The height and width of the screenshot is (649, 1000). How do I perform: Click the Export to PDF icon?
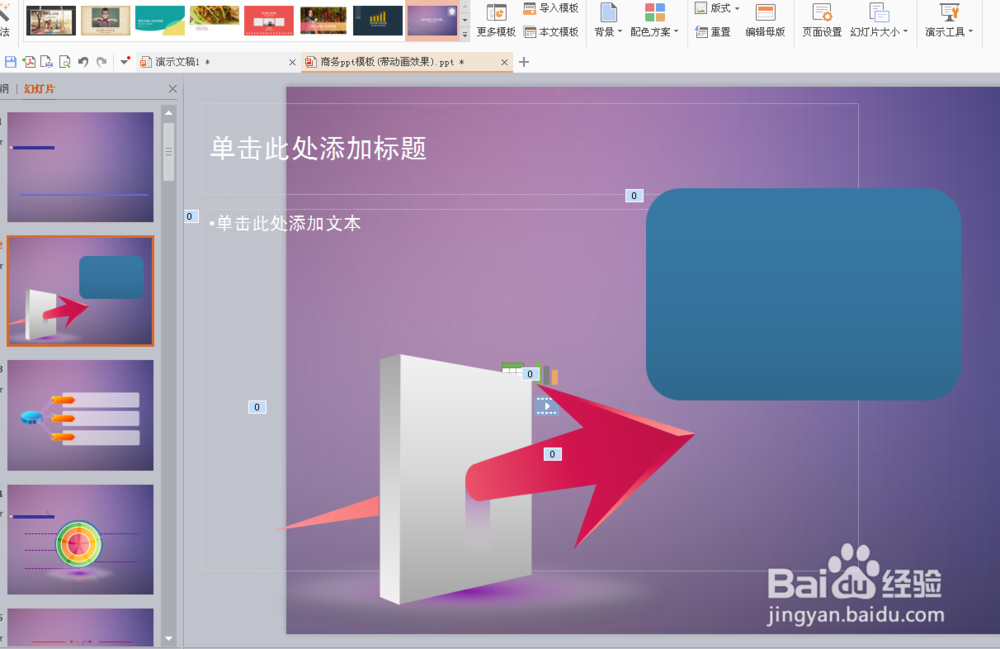(28, 61)
